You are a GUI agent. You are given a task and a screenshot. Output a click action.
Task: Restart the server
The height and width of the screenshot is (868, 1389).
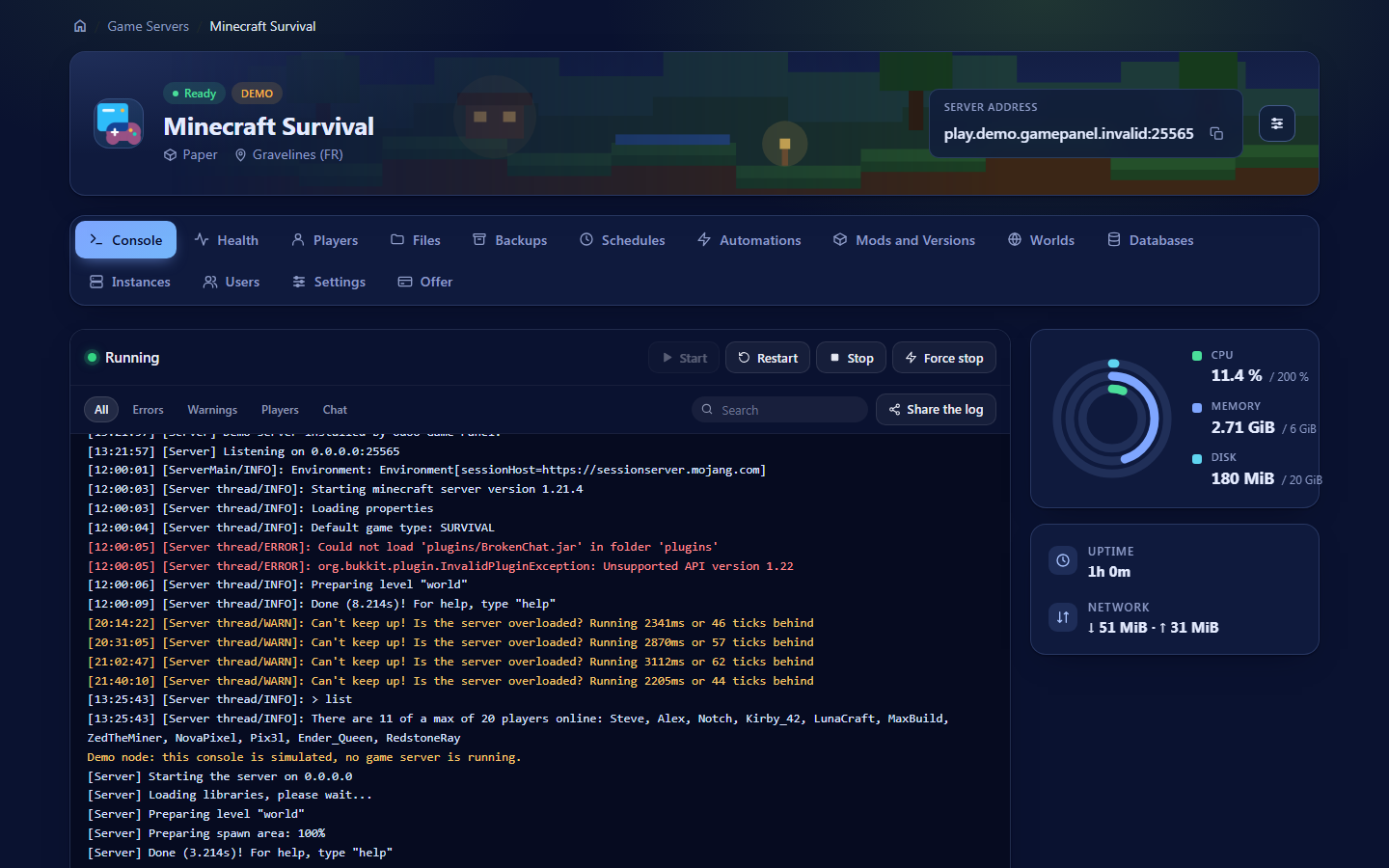768,358
